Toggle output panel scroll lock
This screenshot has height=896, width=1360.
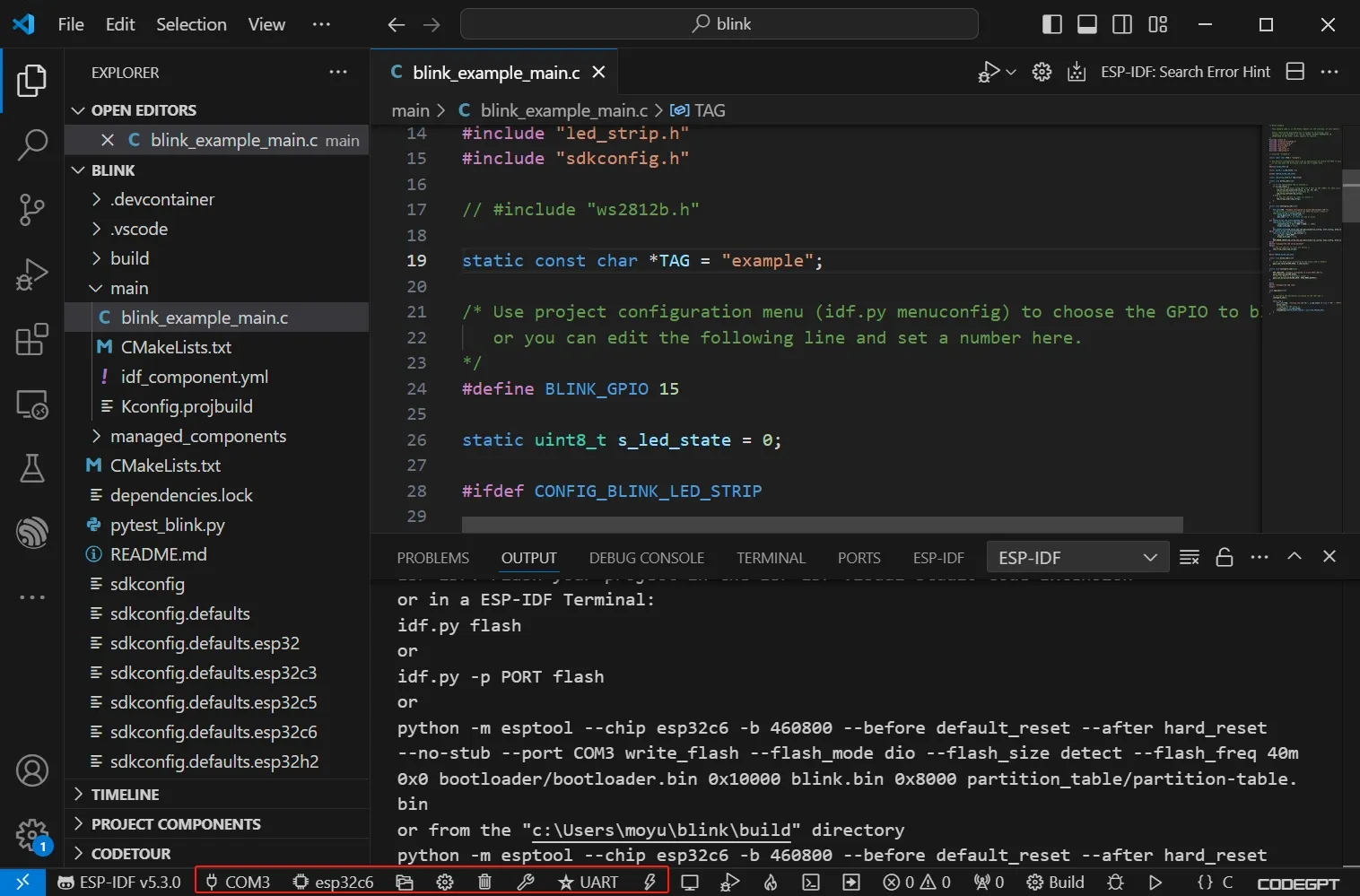(x=1224, y=558)
